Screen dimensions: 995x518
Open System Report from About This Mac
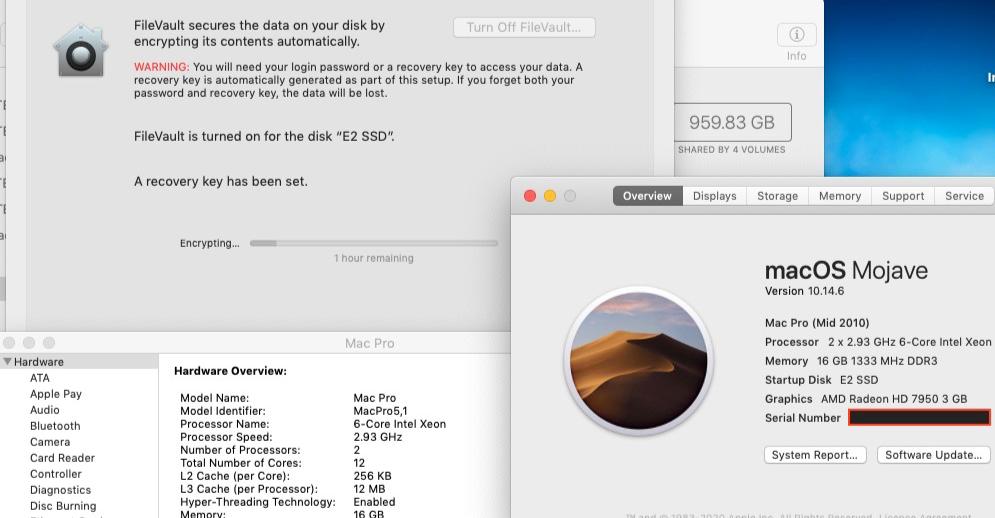pyautogui.click(x=814, y=455)
